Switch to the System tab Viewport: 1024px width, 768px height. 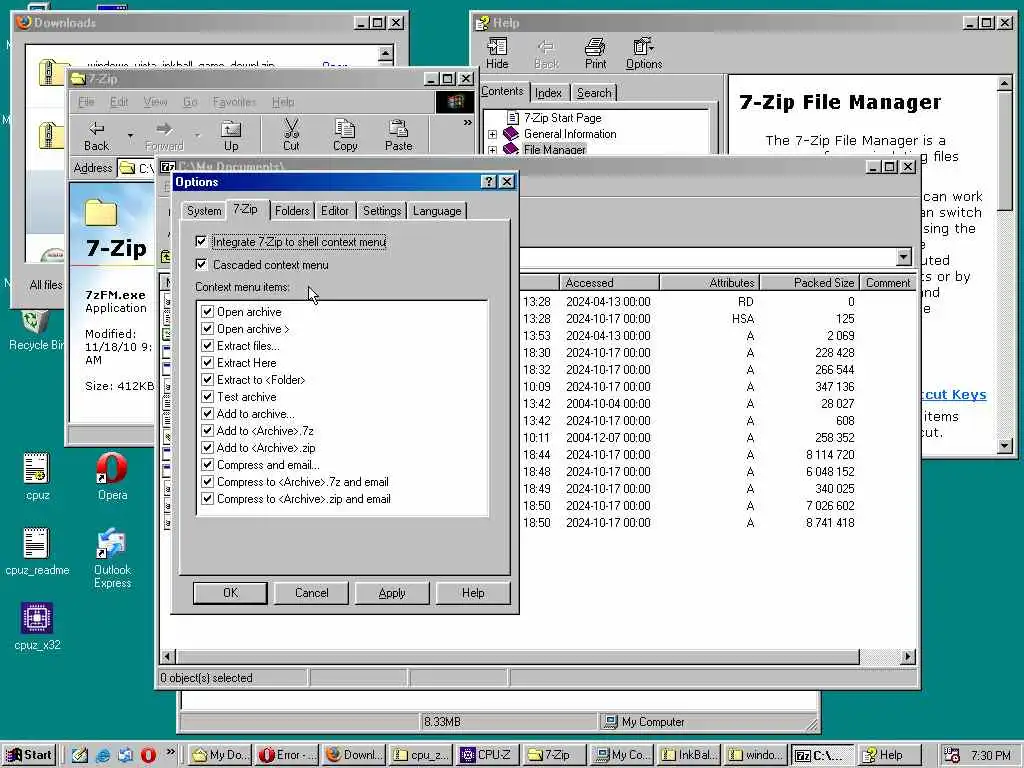(x=204, y=211)
